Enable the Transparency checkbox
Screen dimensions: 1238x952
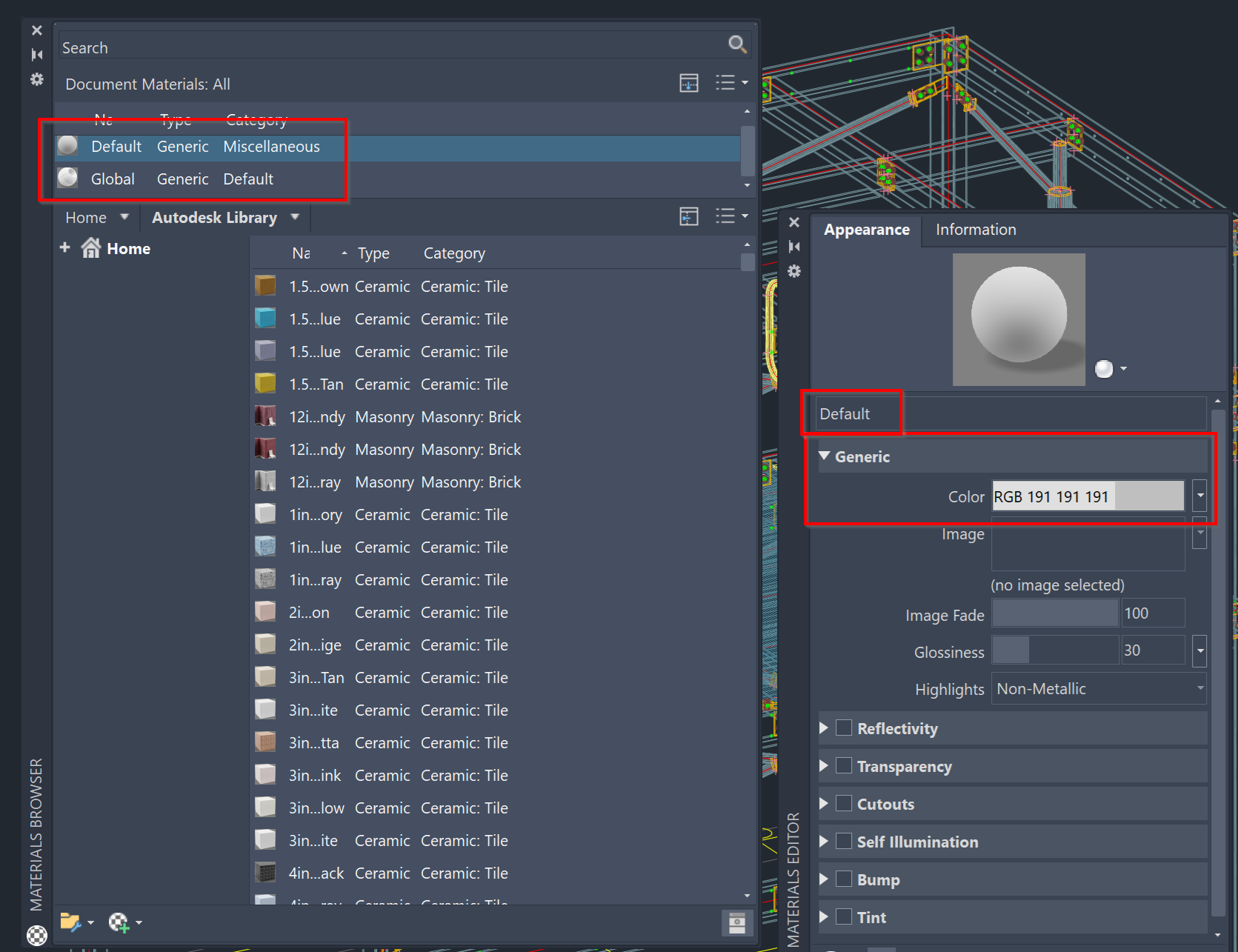coord(844,765)
